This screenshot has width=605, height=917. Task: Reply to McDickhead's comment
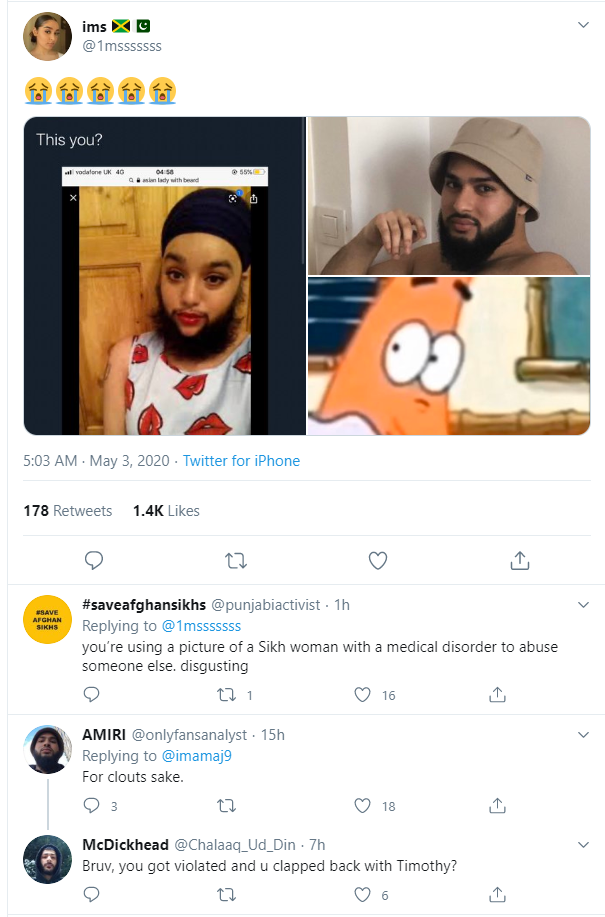tap(92, 894)
